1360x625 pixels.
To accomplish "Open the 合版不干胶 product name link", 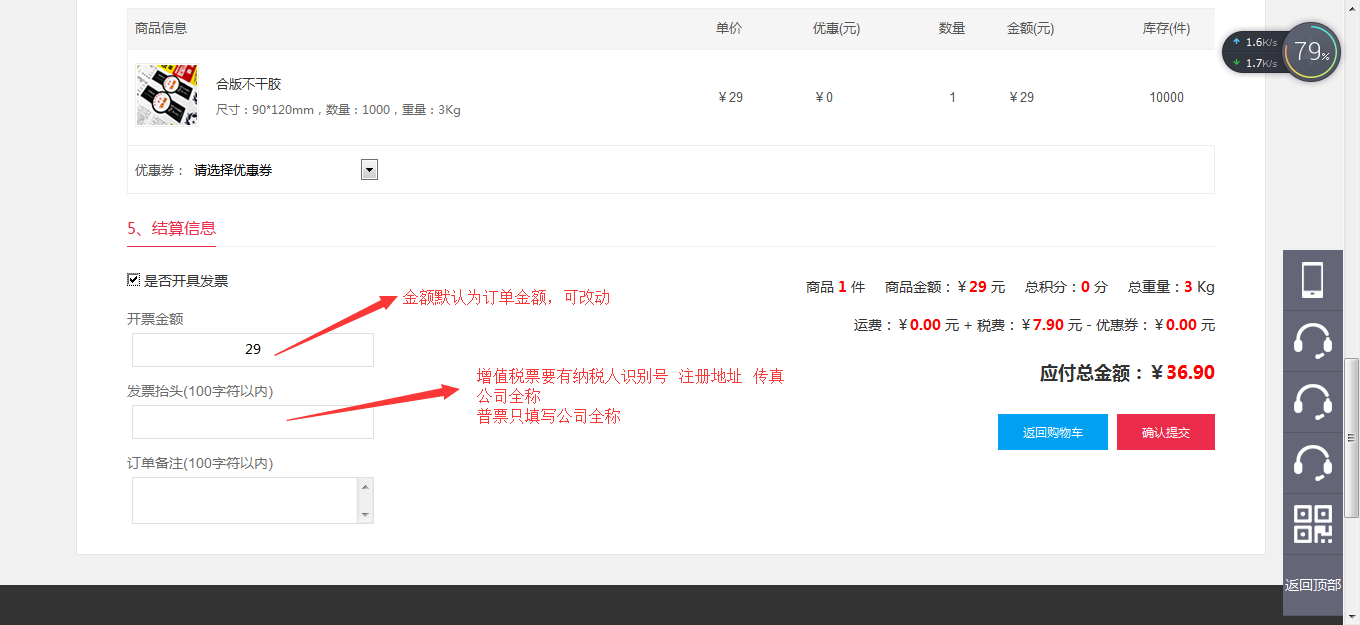I will click(249, 84).
